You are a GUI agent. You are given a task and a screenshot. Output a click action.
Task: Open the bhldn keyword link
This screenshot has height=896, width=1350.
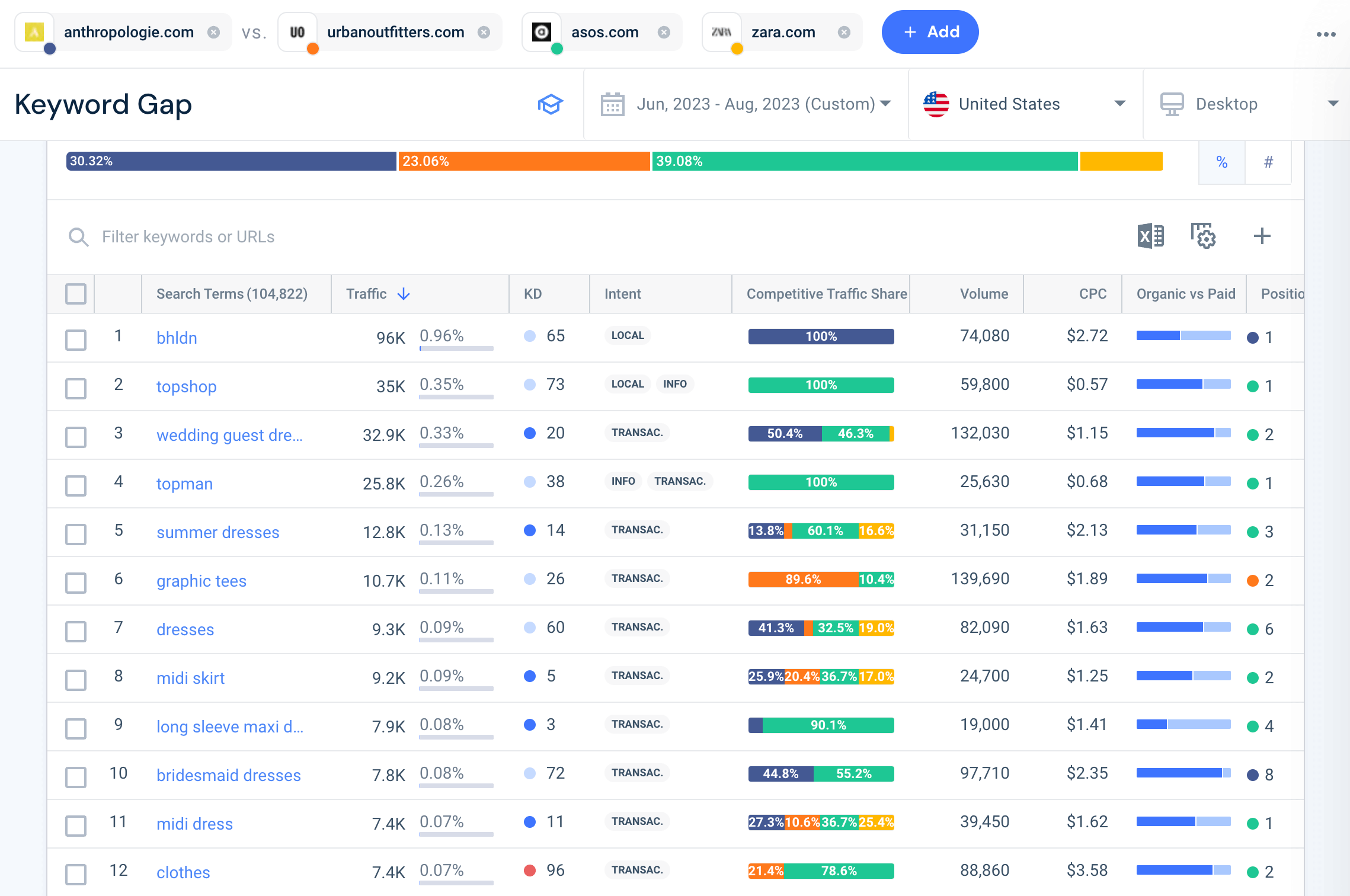click(177, 338)
